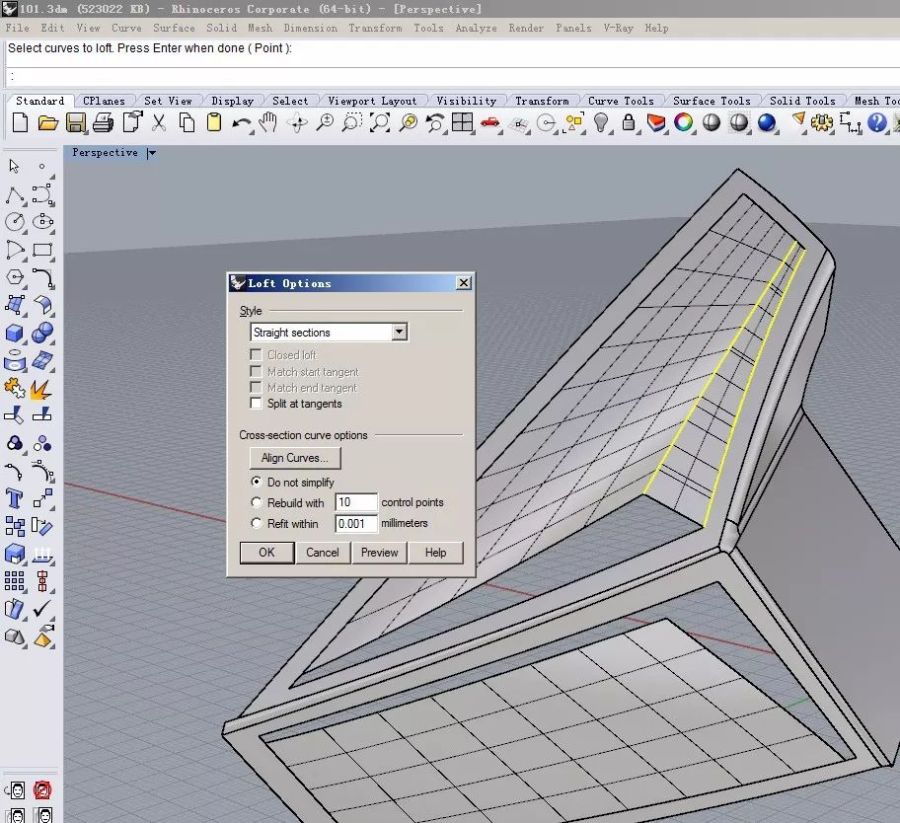This screenshot has width=900, height=823.
Task: Click the Refit tolerance millimeters field
Action: [x=356, y=524]
